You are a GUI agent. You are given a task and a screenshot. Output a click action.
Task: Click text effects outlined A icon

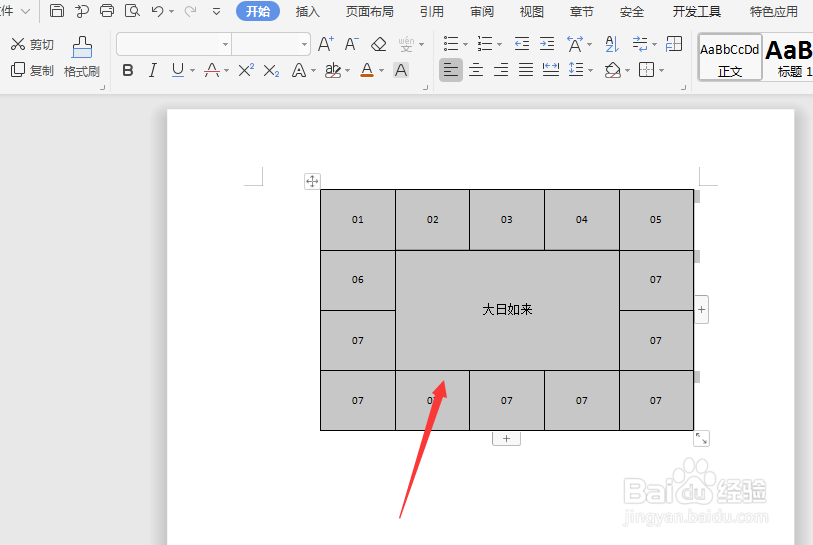point(299,70)
